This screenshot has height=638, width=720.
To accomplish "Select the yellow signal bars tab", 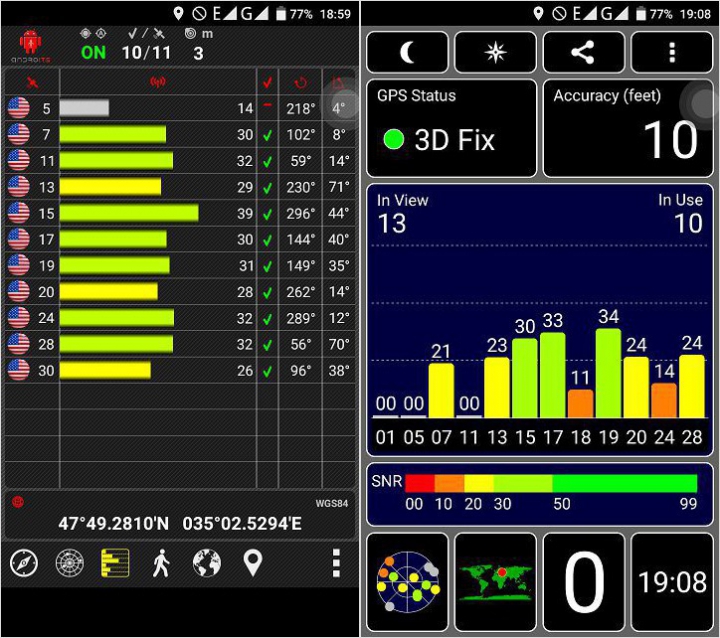I will point(115,563).
